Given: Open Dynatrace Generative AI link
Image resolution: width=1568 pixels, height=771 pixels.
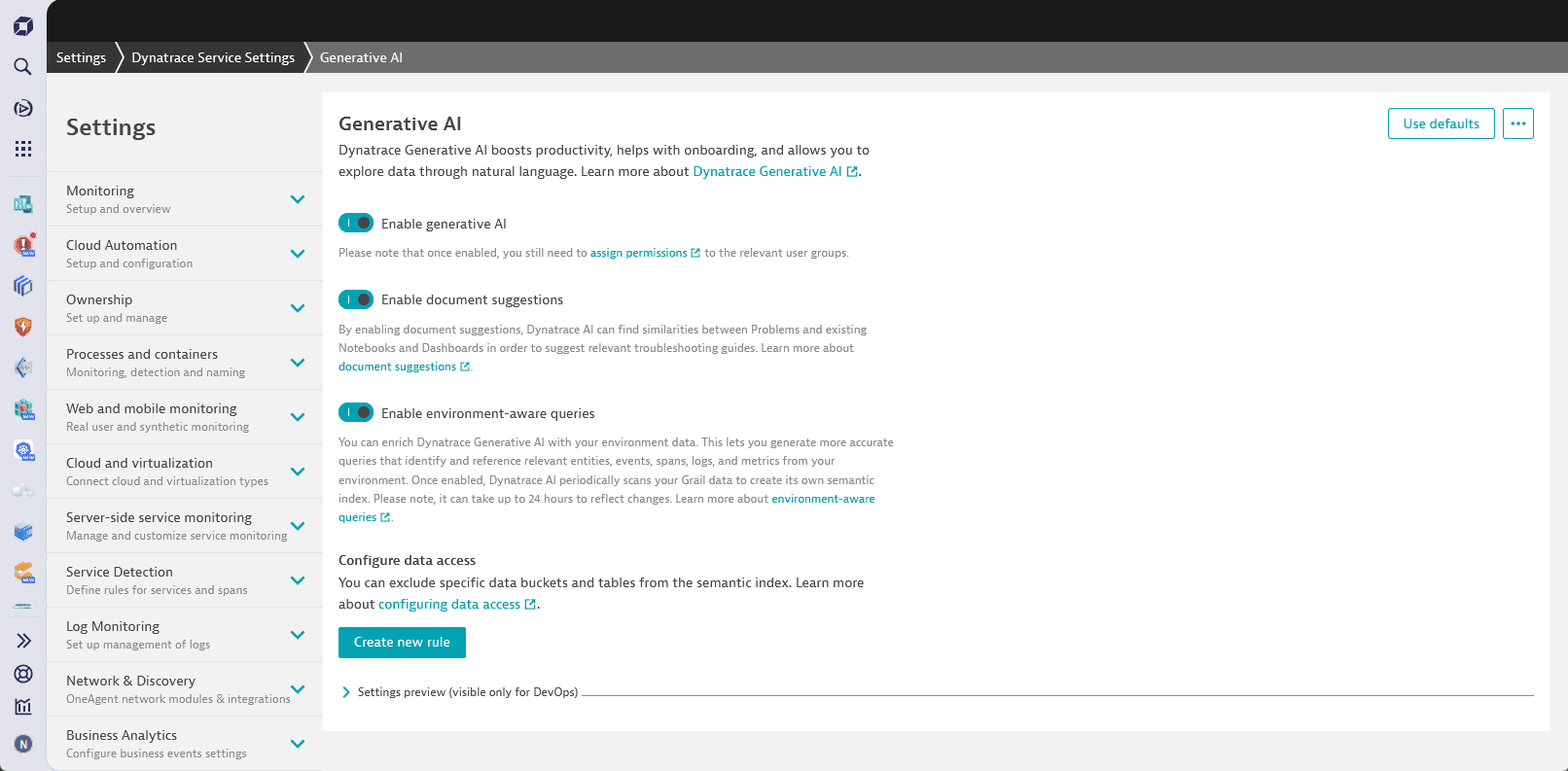Looking at the screenshot, I should (767, 172).
